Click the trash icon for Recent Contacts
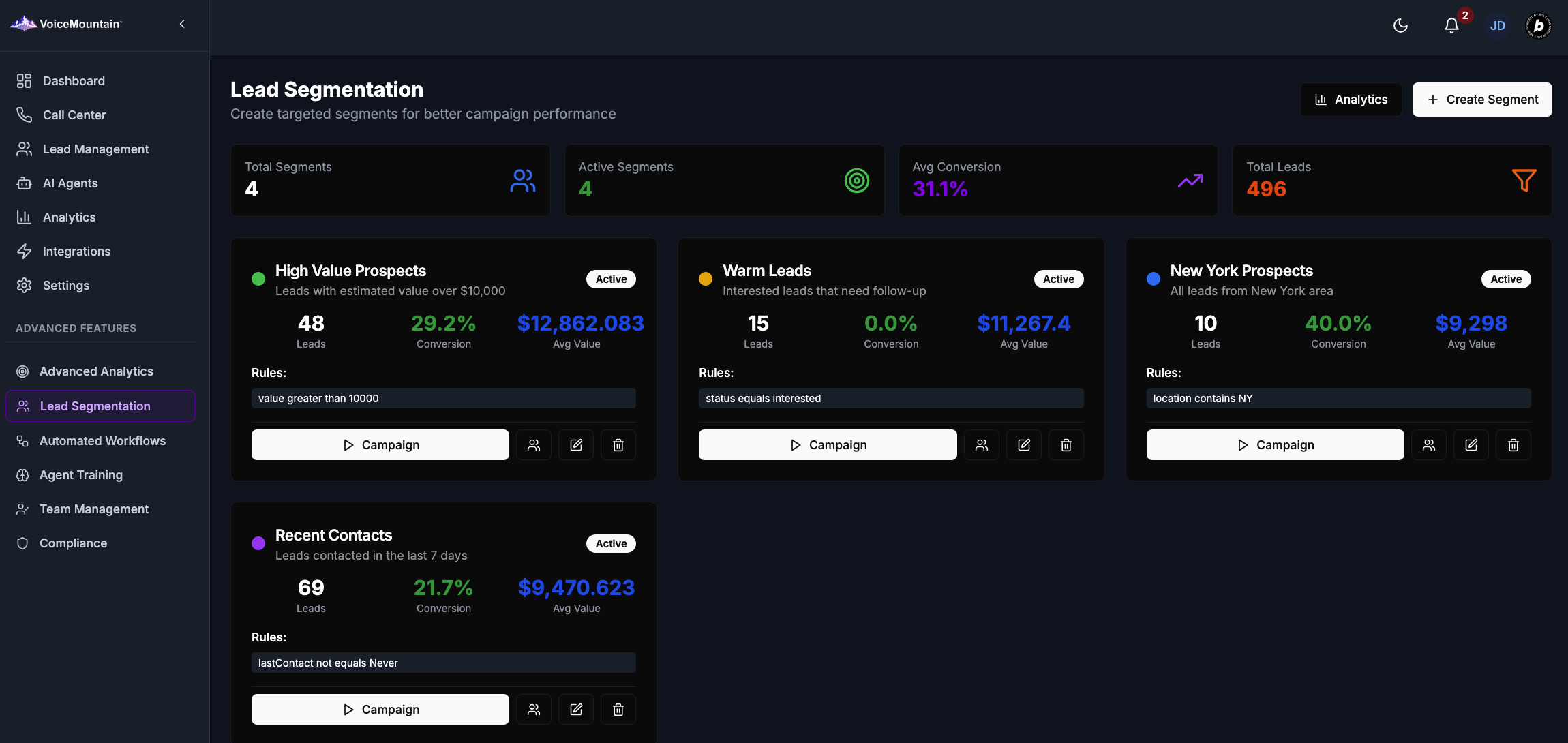Viewport: 1568px width, 743px height. [618, 710]
